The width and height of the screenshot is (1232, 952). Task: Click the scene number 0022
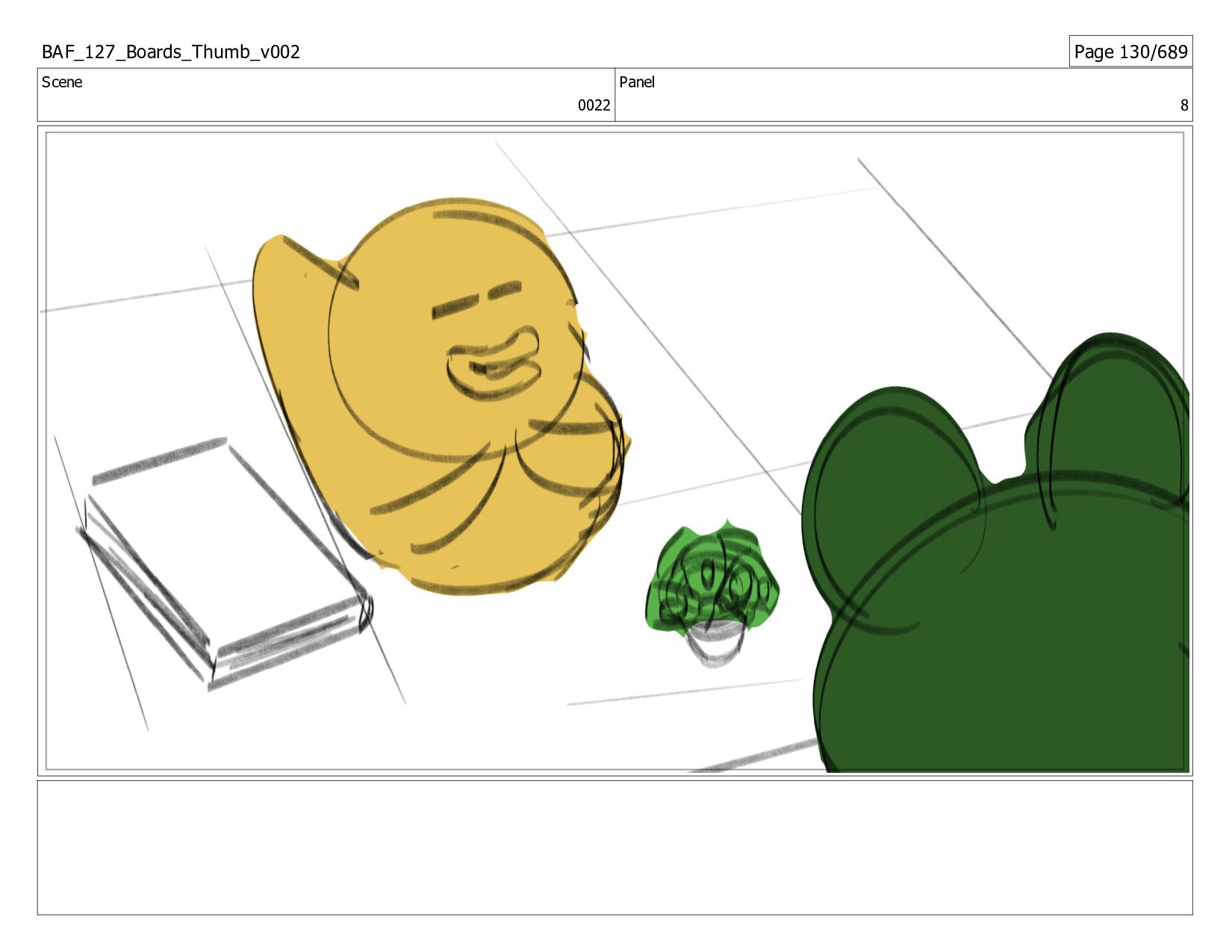tap(594, 105)
